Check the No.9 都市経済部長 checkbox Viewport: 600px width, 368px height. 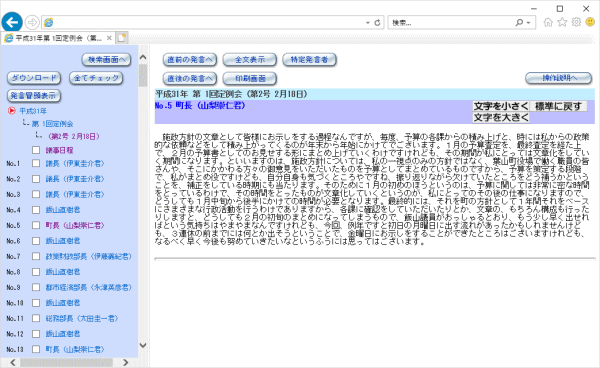point(36,287)
